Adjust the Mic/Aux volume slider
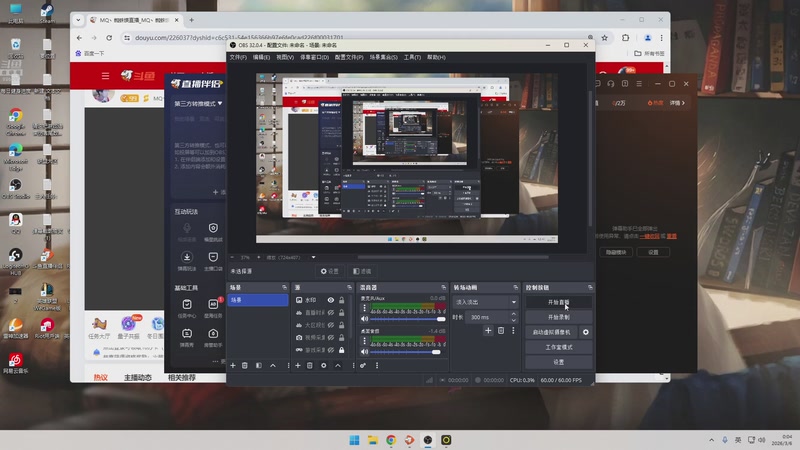Viewport: 800px width, 450px height. click(408, 319)
